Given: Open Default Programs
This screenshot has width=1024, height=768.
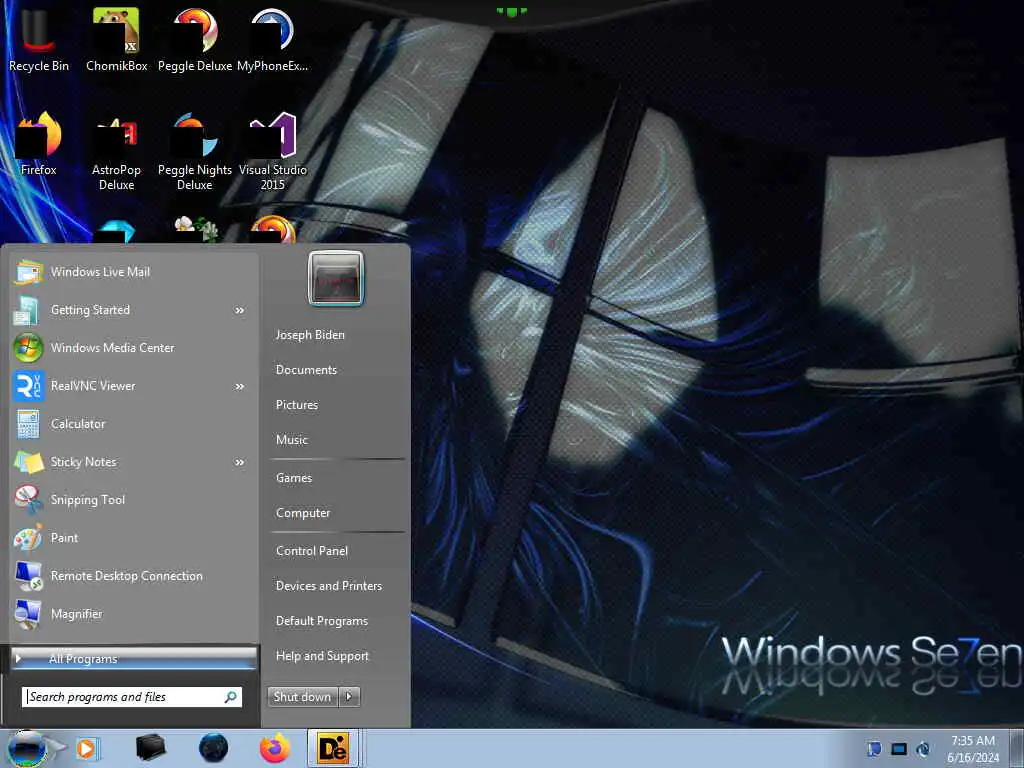Looking at the screenshot, I should (x=322, y=621).
